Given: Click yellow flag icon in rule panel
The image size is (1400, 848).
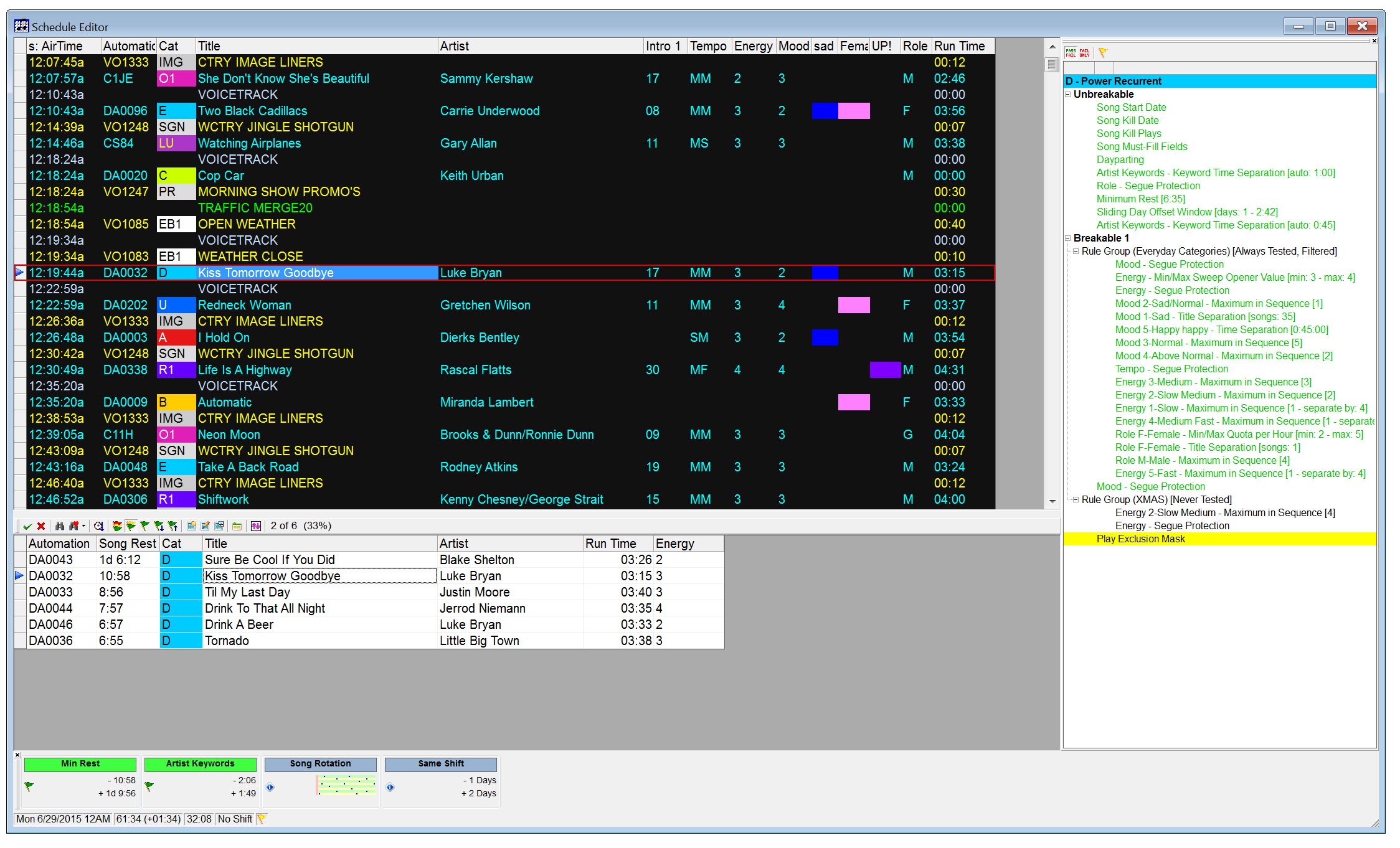Looking at the screenshot, I should 1103,52.
